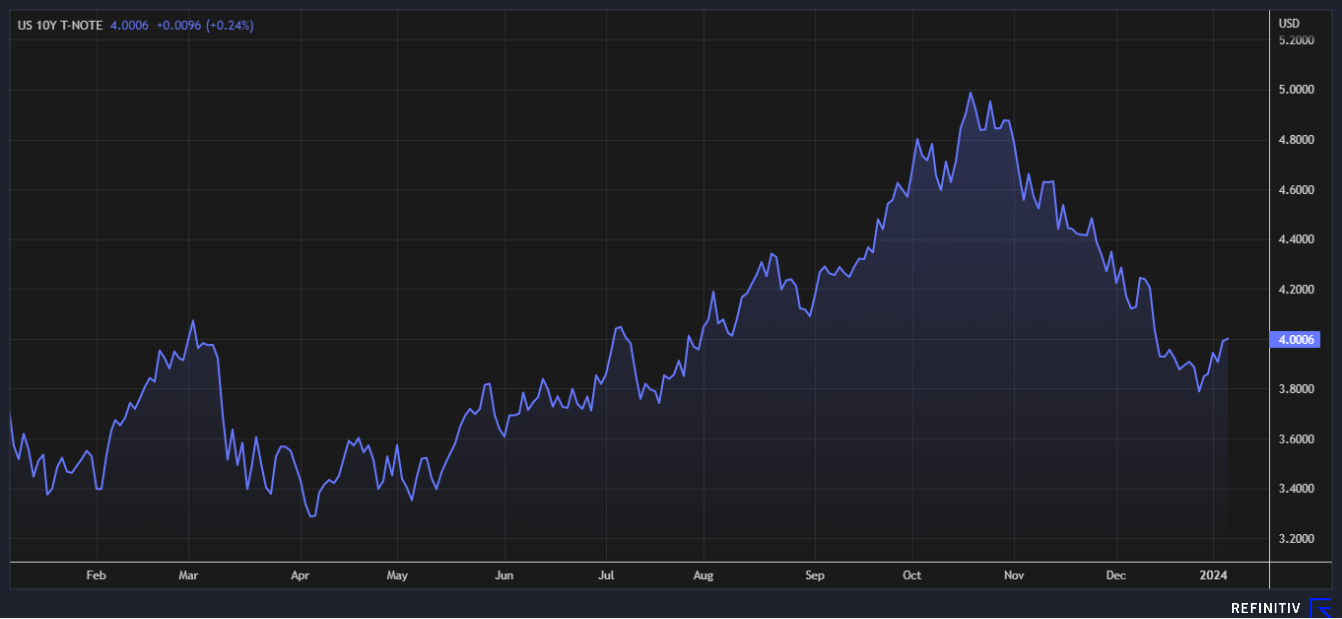This screenshot has height=619, width=1342.
Task: Click the current value 4.0006 in header
Action: (129, 25)
